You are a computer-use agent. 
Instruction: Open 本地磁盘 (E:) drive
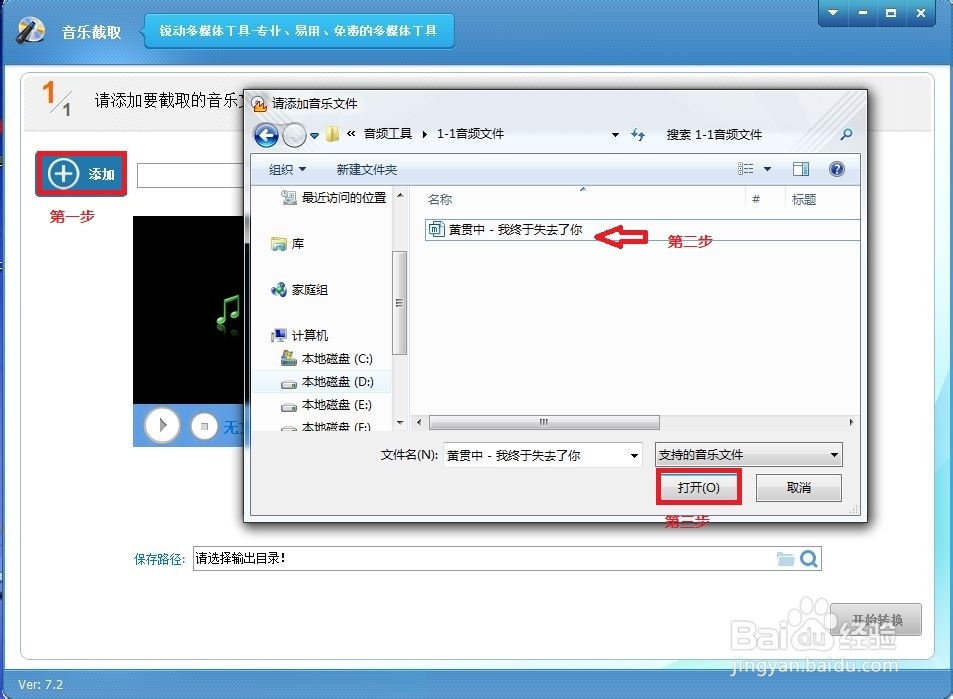327,405
